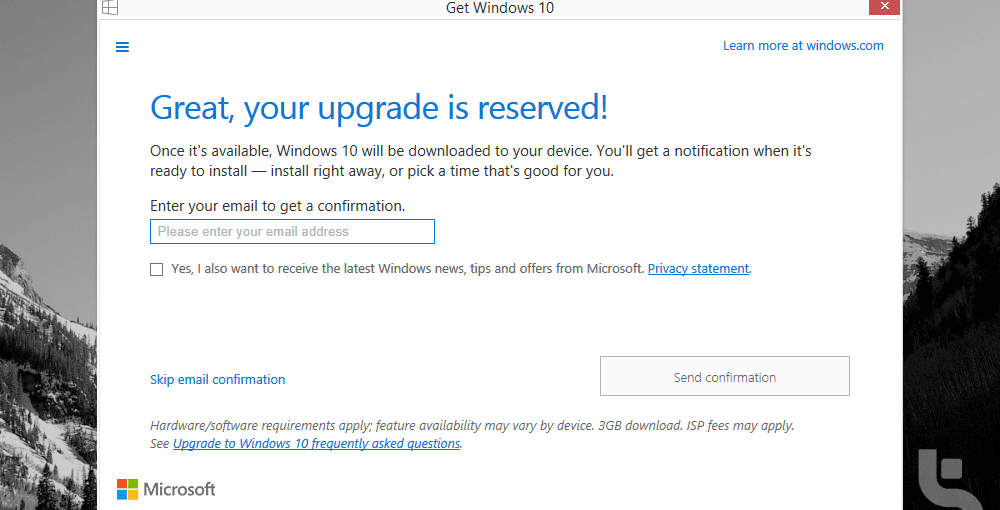1000x510 pixels.
Task: Open the Privacy statement link
Action: point(698,269)
